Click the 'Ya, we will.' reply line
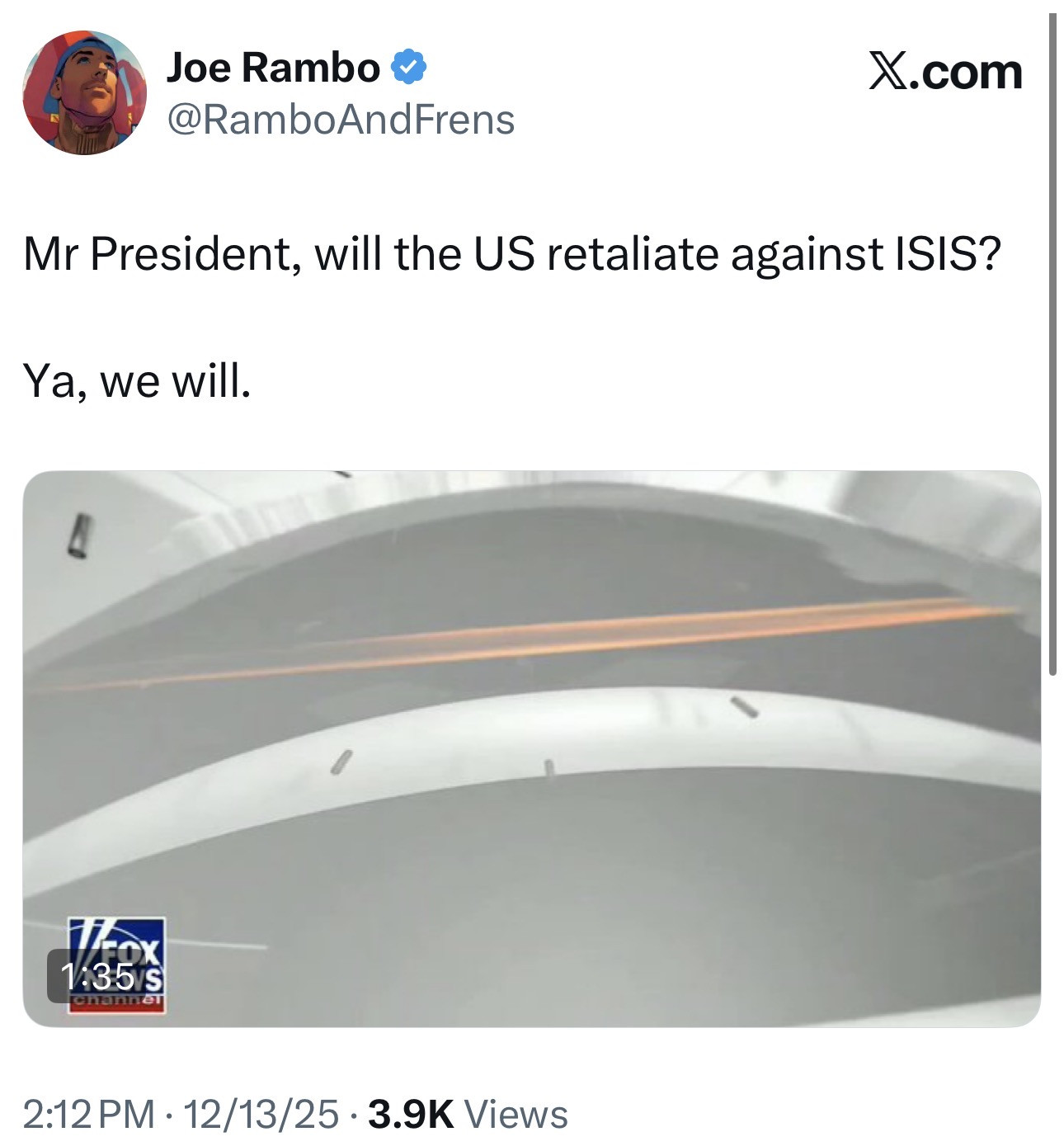 click(136, 380)
